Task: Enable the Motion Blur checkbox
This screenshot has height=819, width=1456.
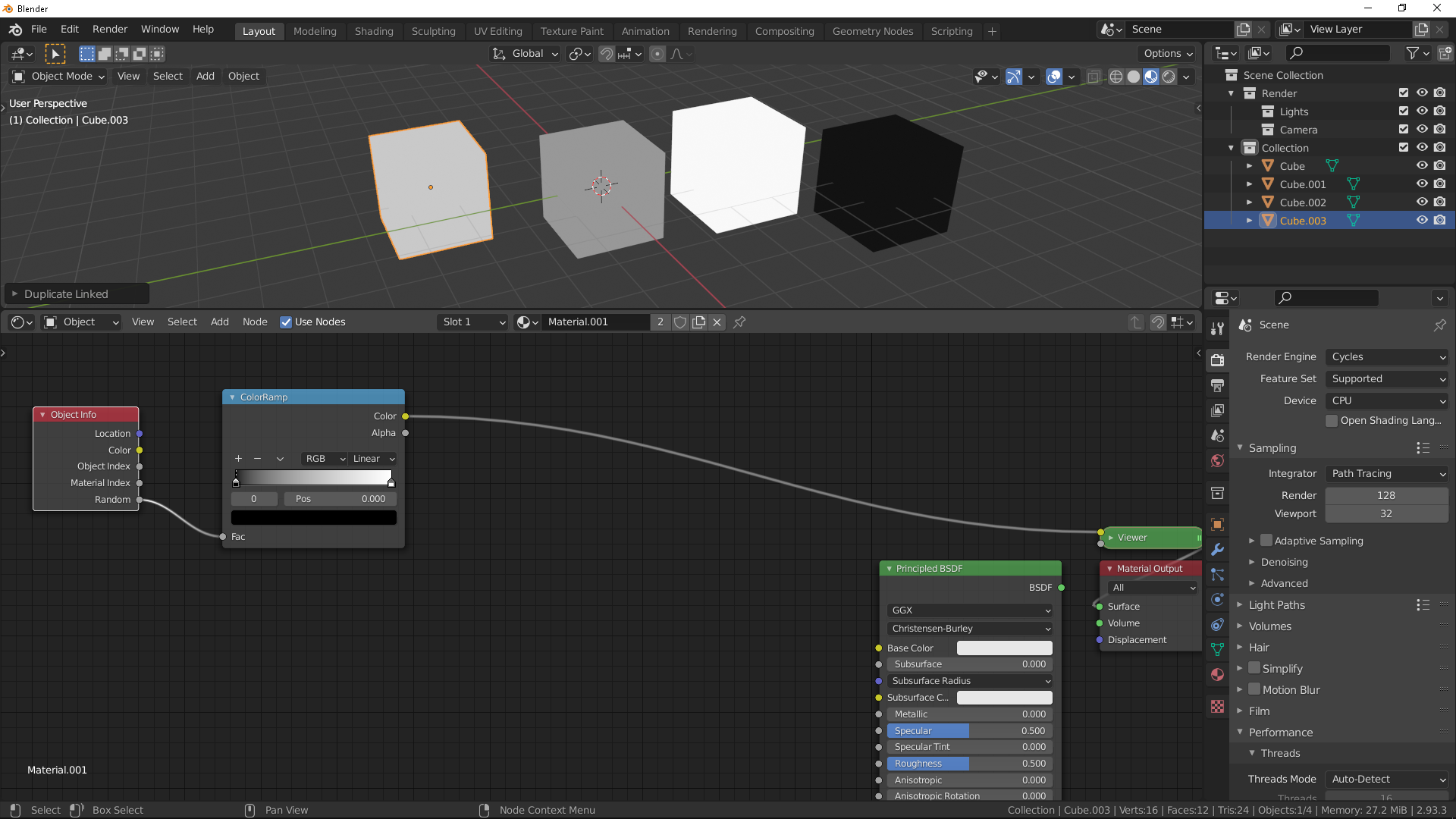Action: click(x=1255, y=689)
